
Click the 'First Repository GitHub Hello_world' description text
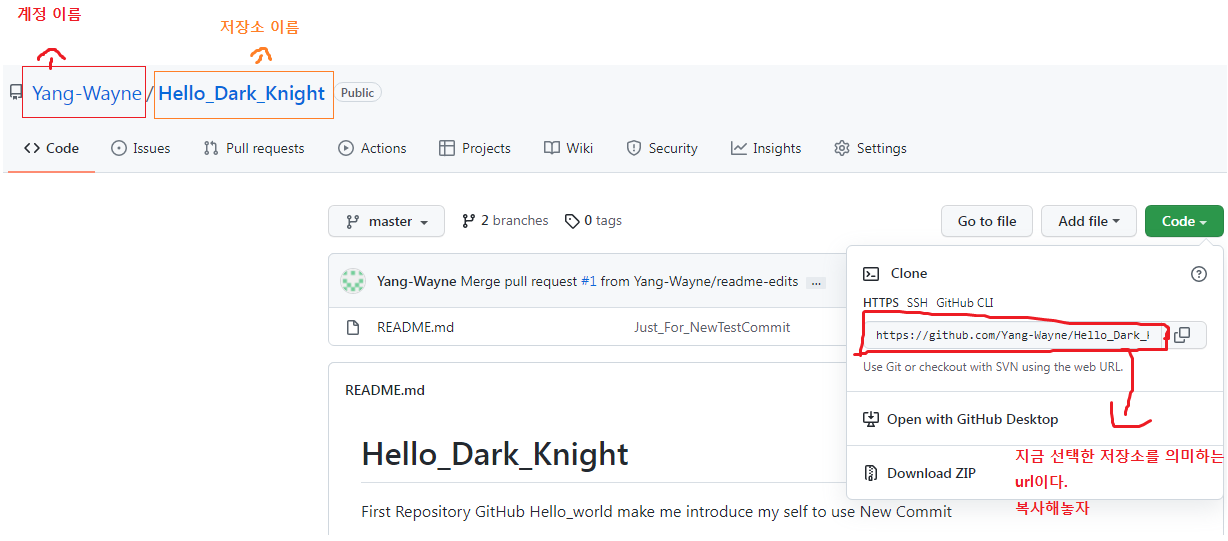[656, 511]
